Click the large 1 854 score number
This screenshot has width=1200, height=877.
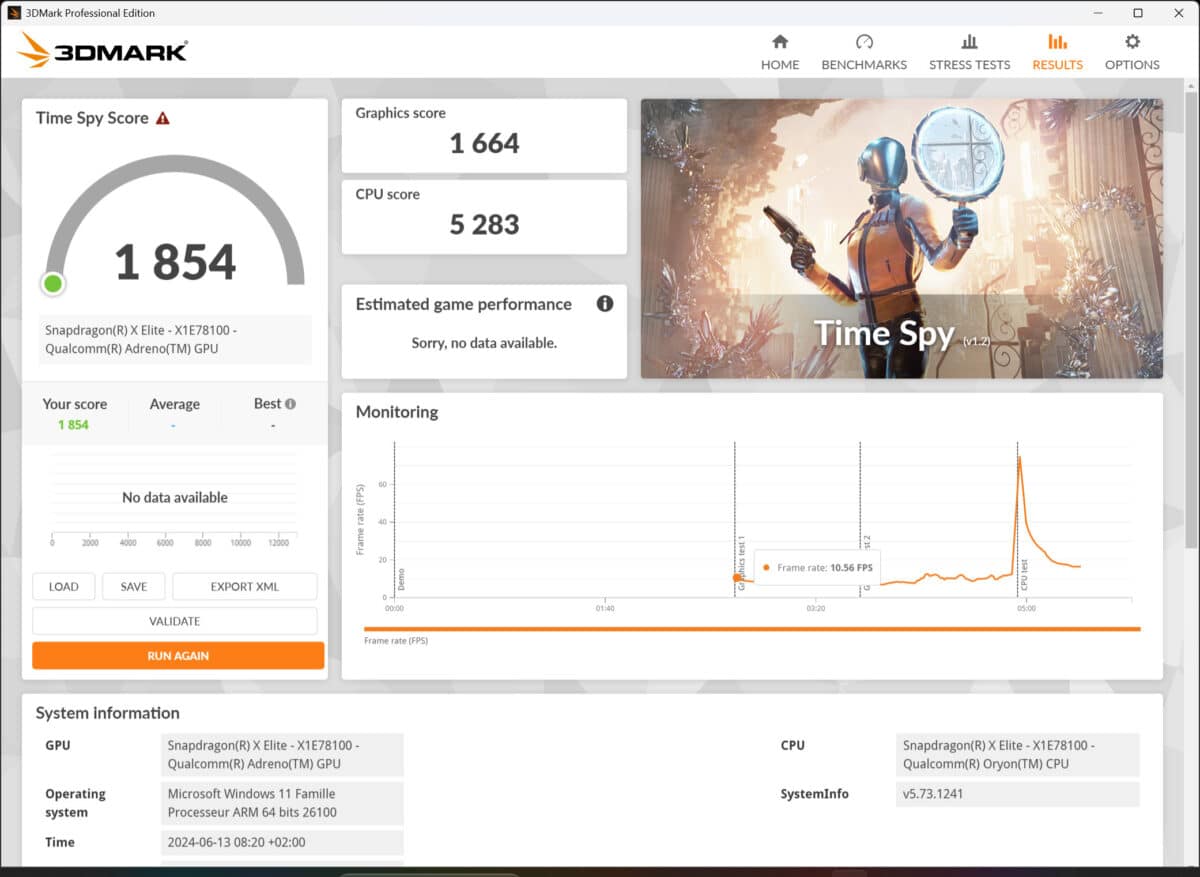coord(175,262)
